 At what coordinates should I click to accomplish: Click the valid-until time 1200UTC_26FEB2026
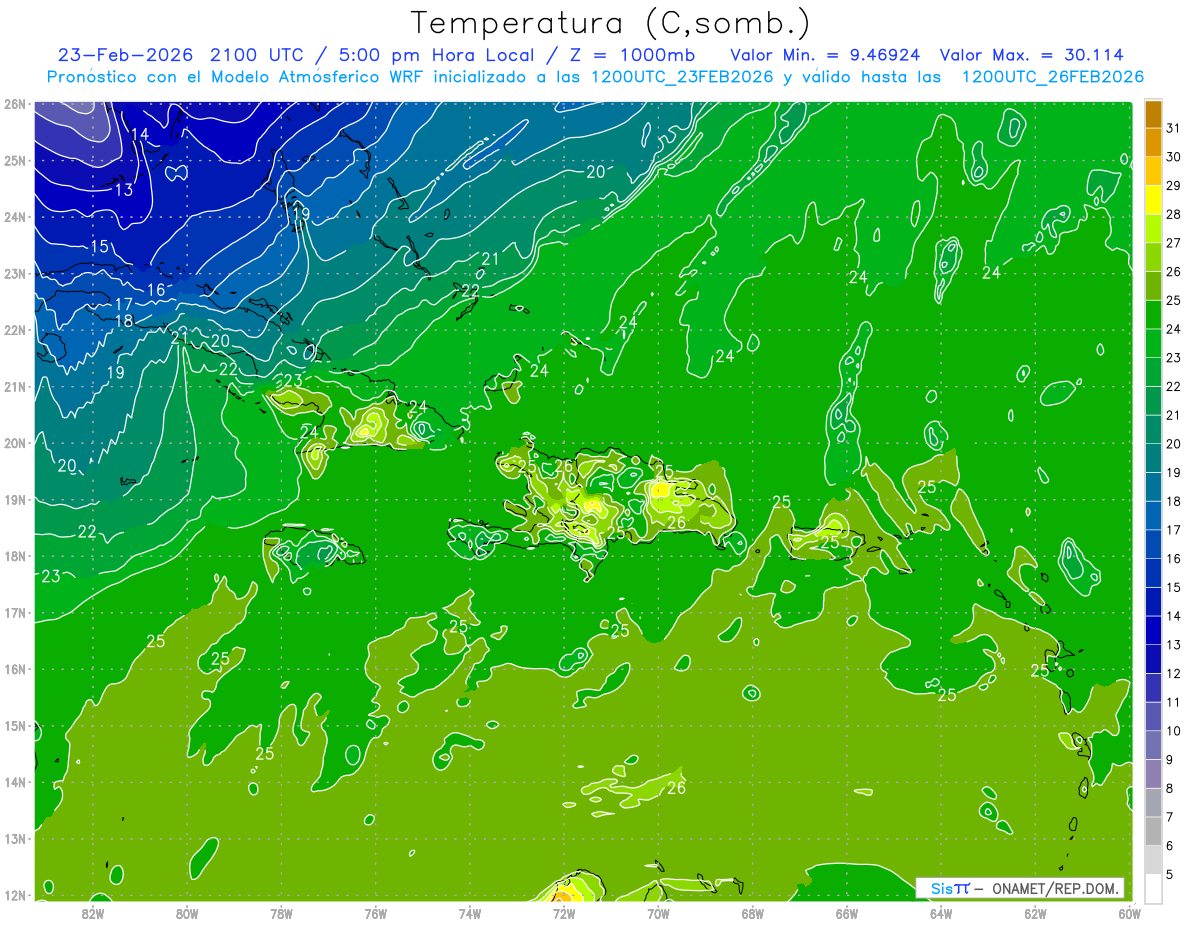pos(1053,77)
